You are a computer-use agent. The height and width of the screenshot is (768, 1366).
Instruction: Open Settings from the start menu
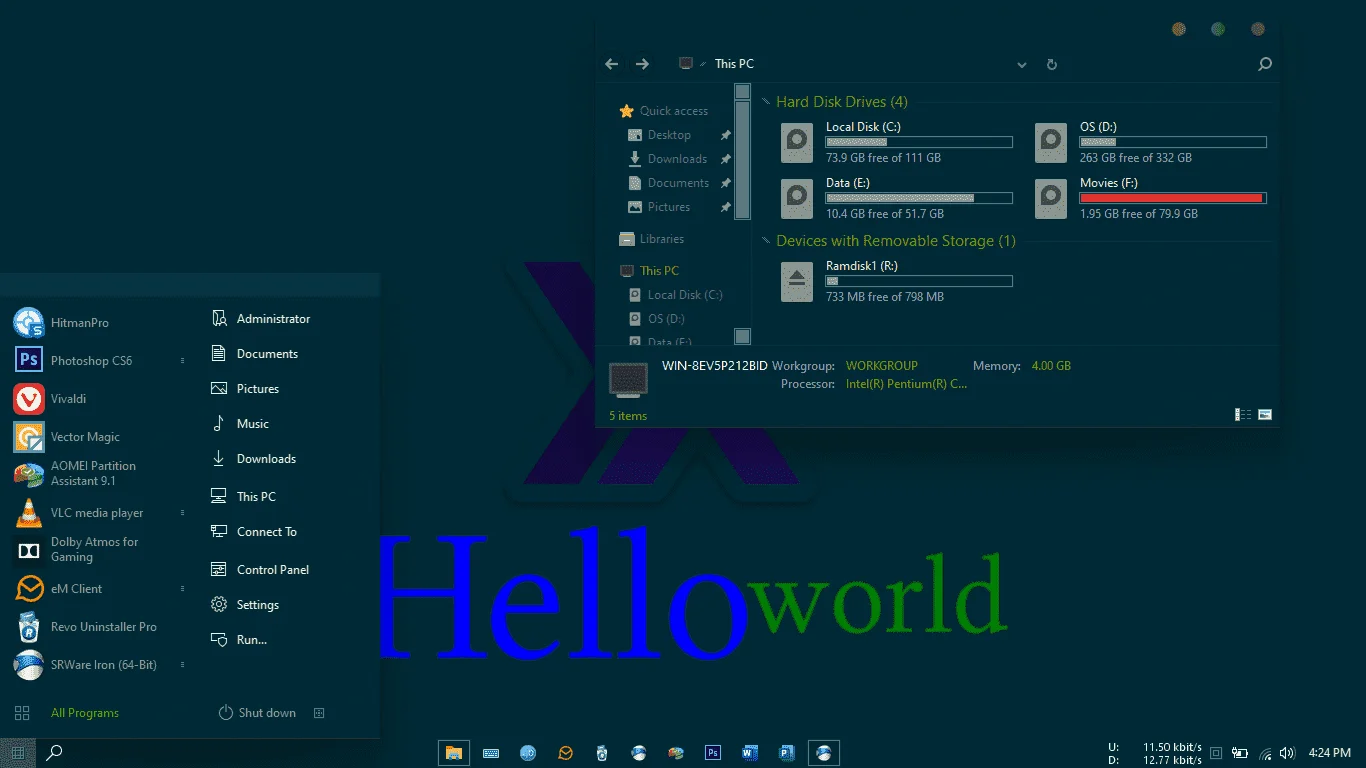pos(244,605)
